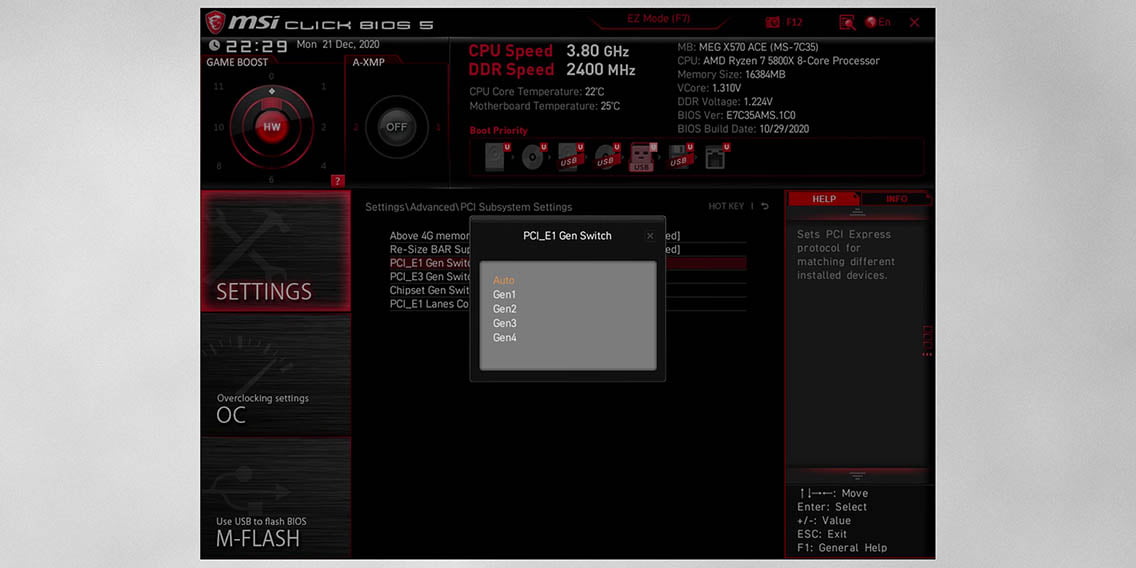The width and height of the screenshot is (1136, 568).
Task: Select the USB optical drive boot icon
Action: click(x=607, y=156)
